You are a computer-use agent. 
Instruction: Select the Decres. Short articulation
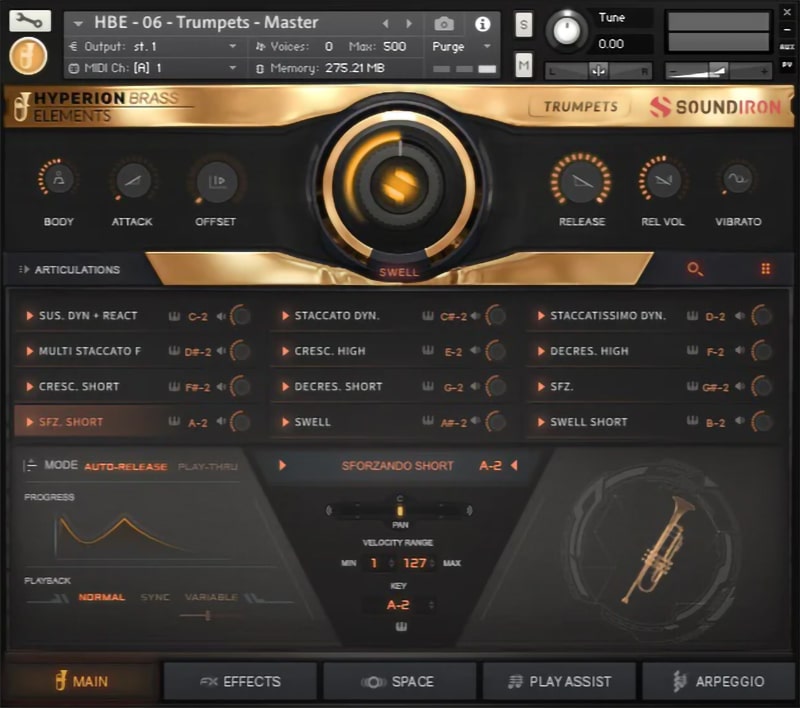click(x=338, y=387)
